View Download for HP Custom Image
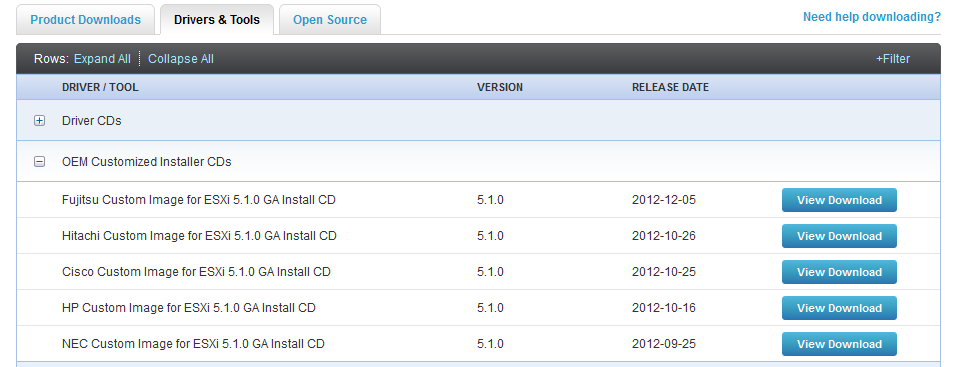Viewport: 961px width, 367px height. tap(839, 308)
